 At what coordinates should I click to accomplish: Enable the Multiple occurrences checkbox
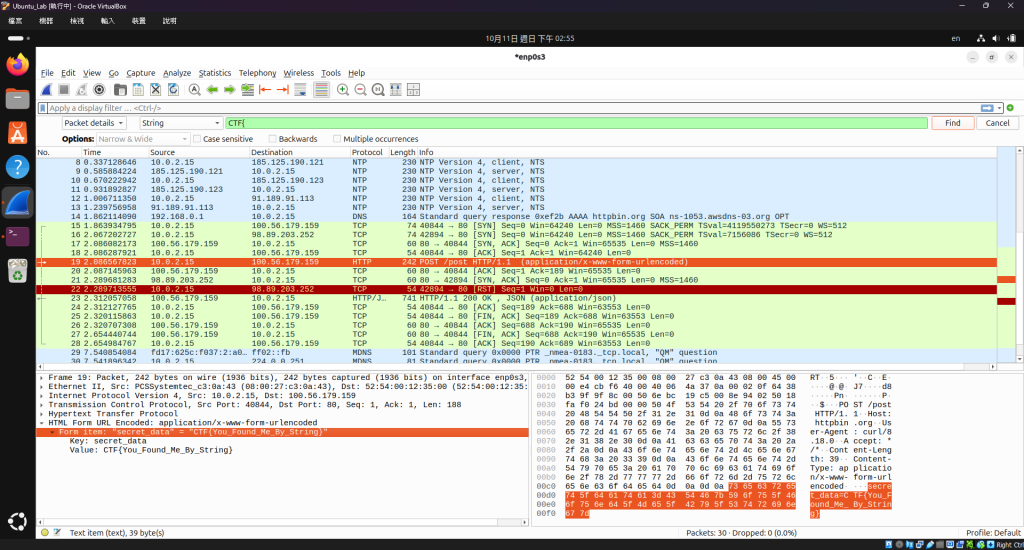pos(337,138)
